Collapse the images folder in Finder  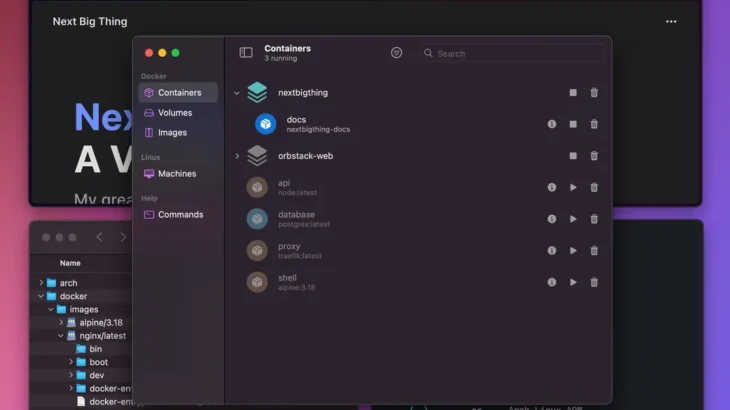pyautogui.click(x=51, y=309)
